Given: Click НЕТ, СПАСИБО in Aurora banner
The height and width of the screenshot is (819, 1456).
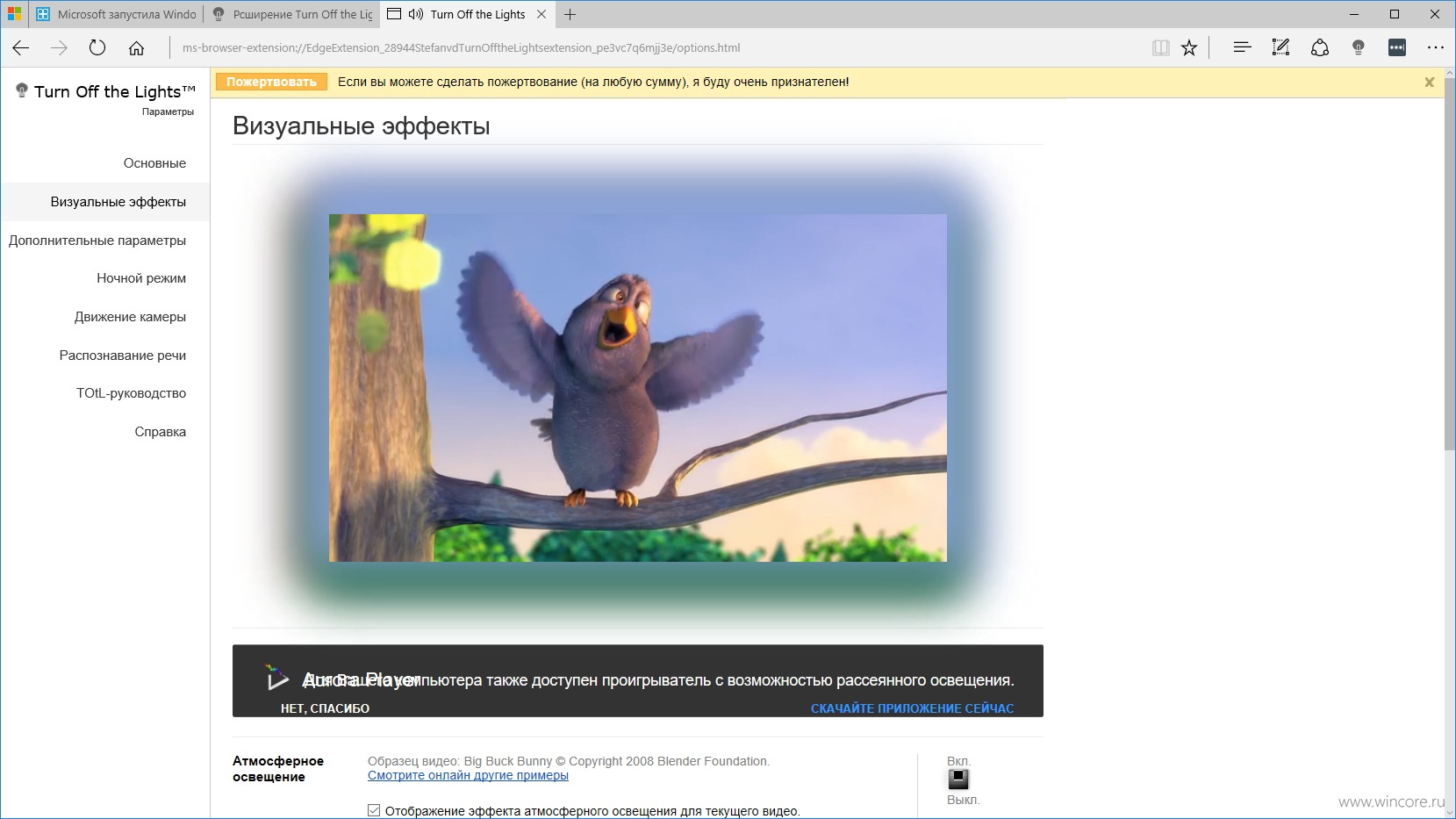Looking at the screenshot, I should [x=325, y=708].
